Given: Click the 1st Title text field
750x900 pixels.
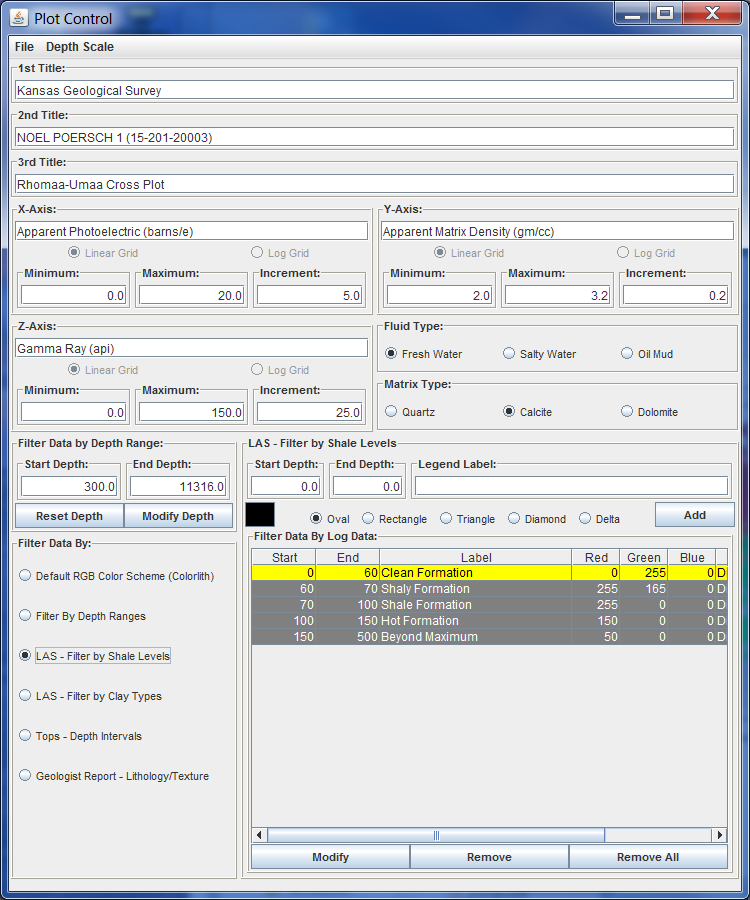Looking at the screenshot, I should coord(374,90).
